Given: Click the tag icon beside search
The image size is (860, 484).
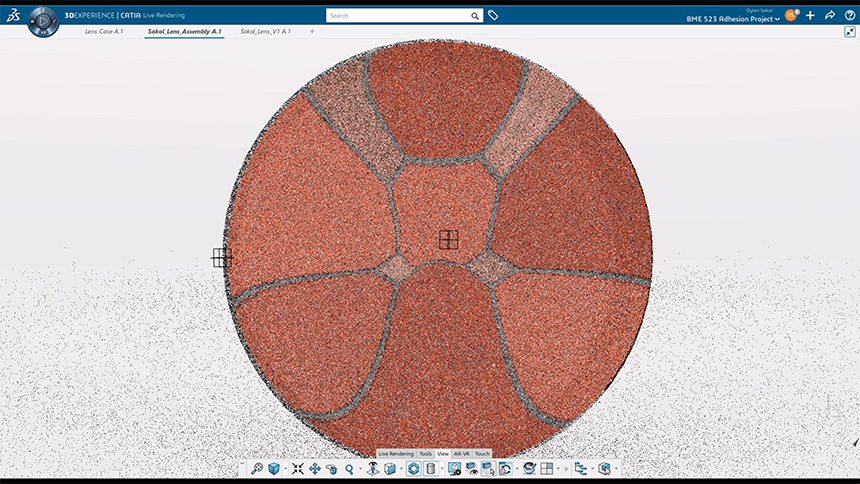Looking at the screenshot, I should (493, 16).
